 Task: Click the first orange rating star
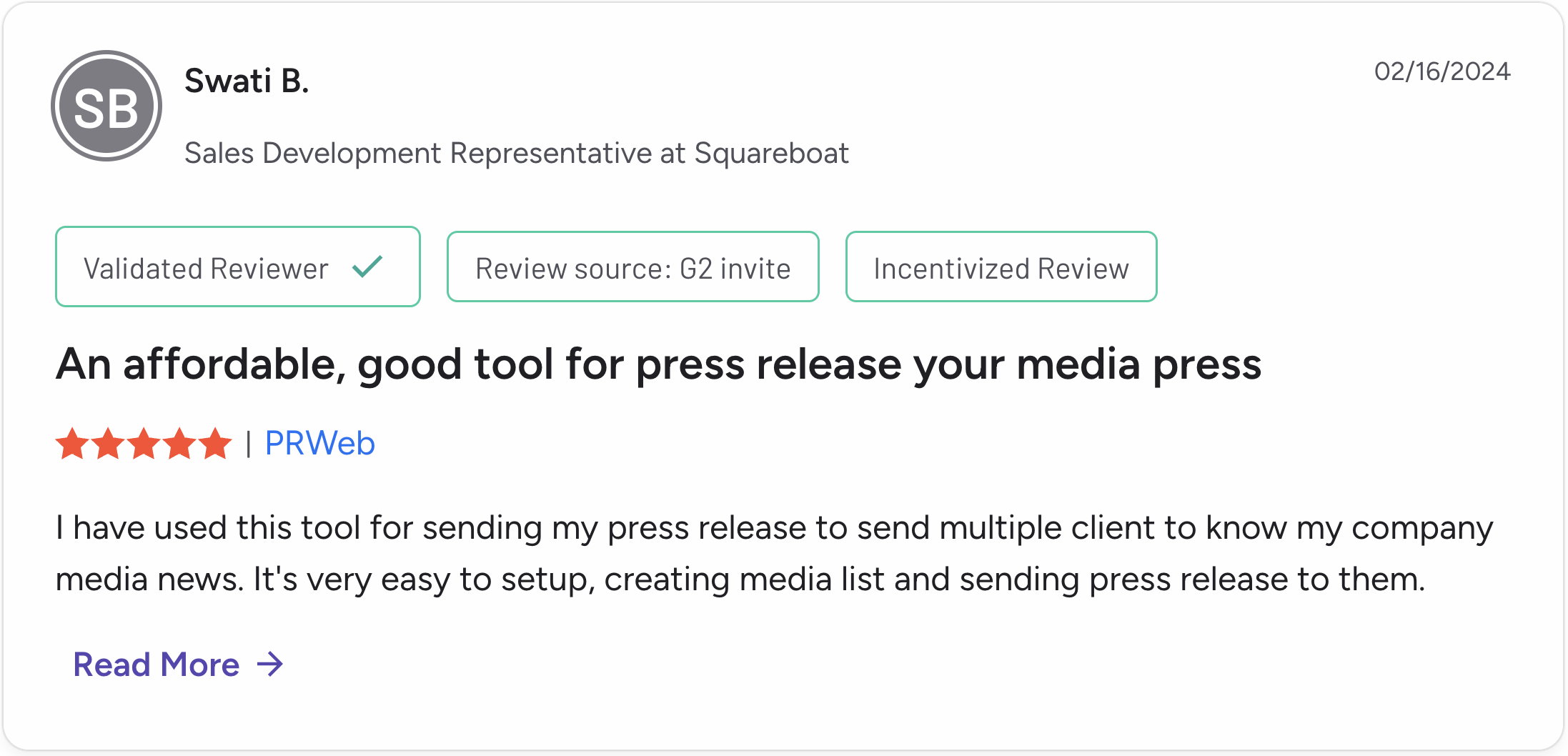point(72,443)
